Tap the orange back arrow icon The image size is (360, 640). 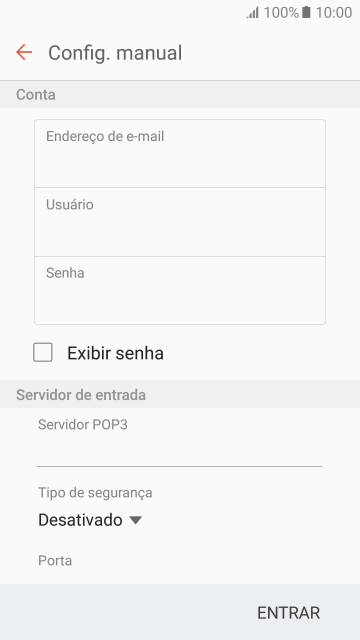[24, 53]
